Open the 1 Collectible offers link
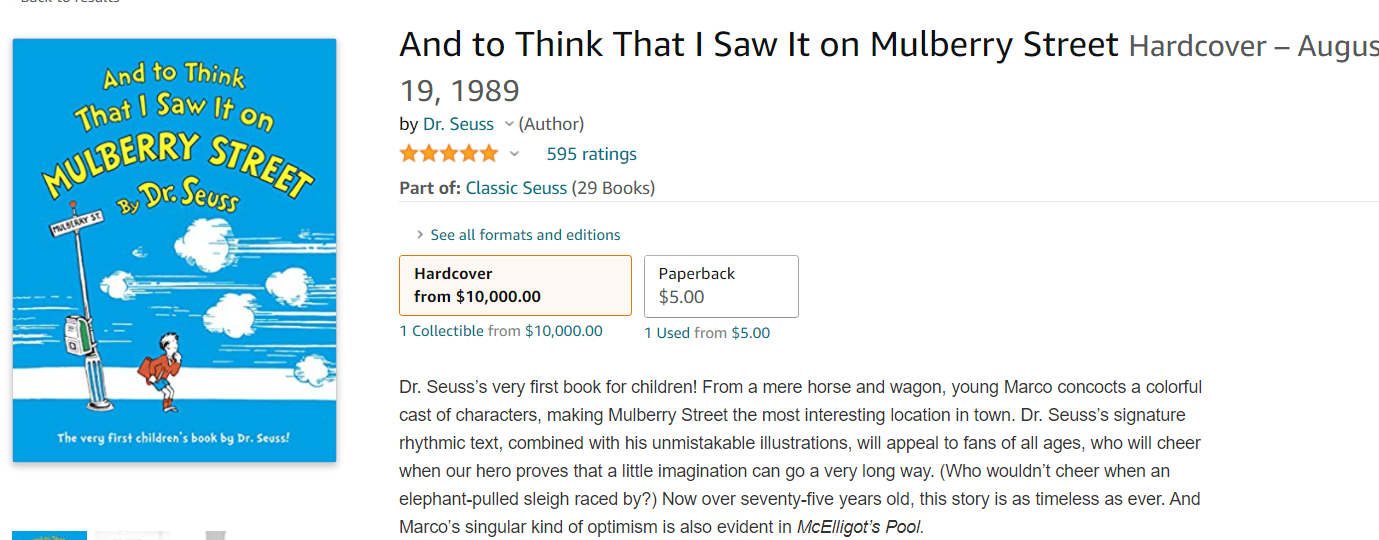Viewport: 1379px width, 540px height. (441, 331)
